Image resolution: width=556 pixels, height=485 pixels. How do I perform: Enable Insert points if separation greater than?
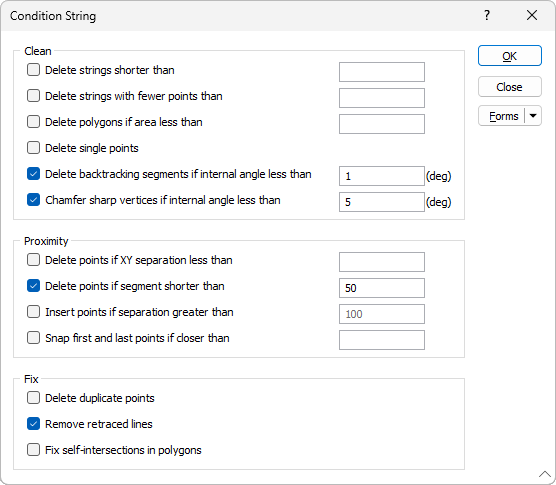(33, 312)
